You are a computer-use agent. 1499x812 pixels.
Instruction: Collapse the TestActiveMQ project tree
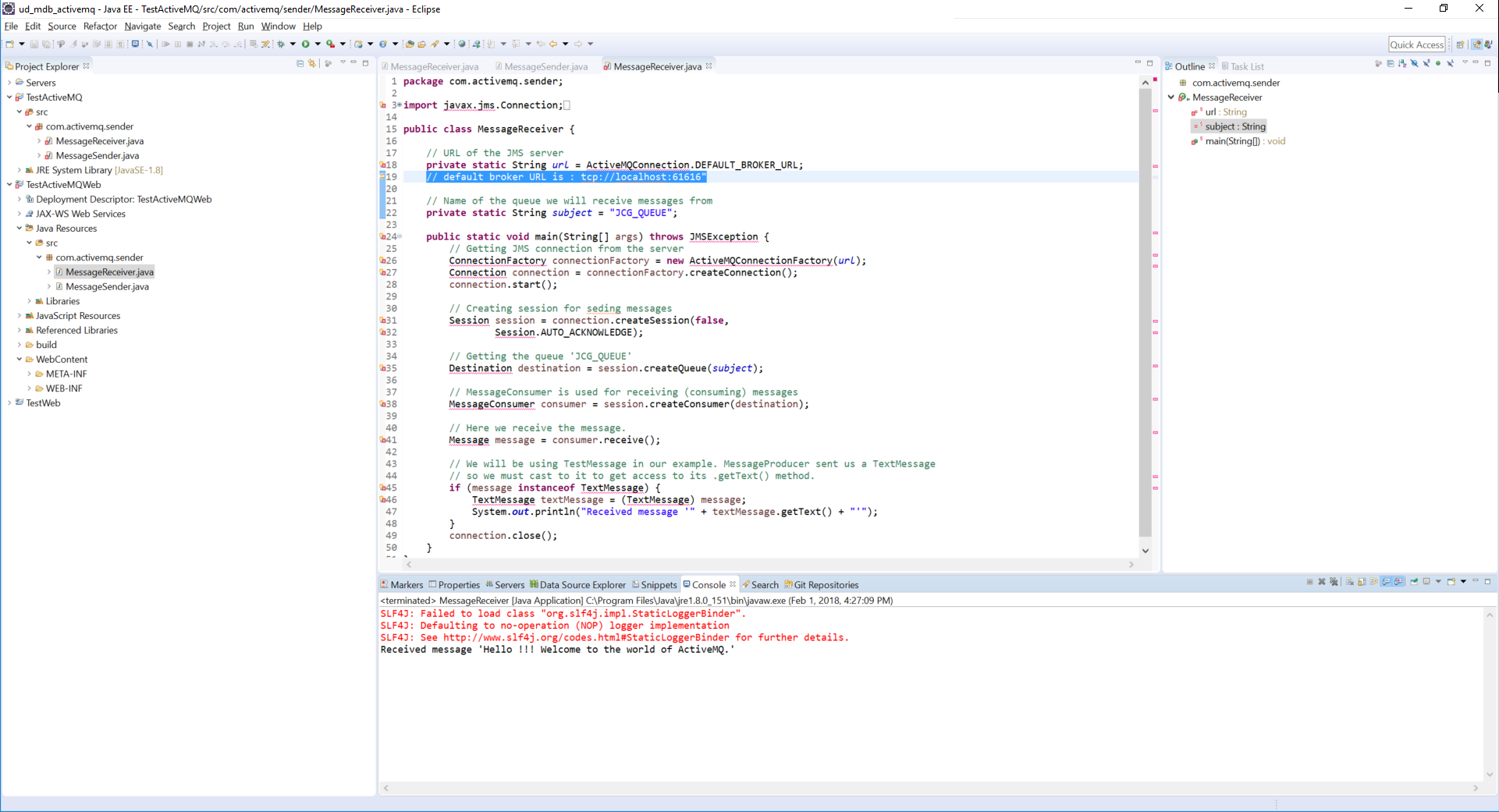(8, 97)
